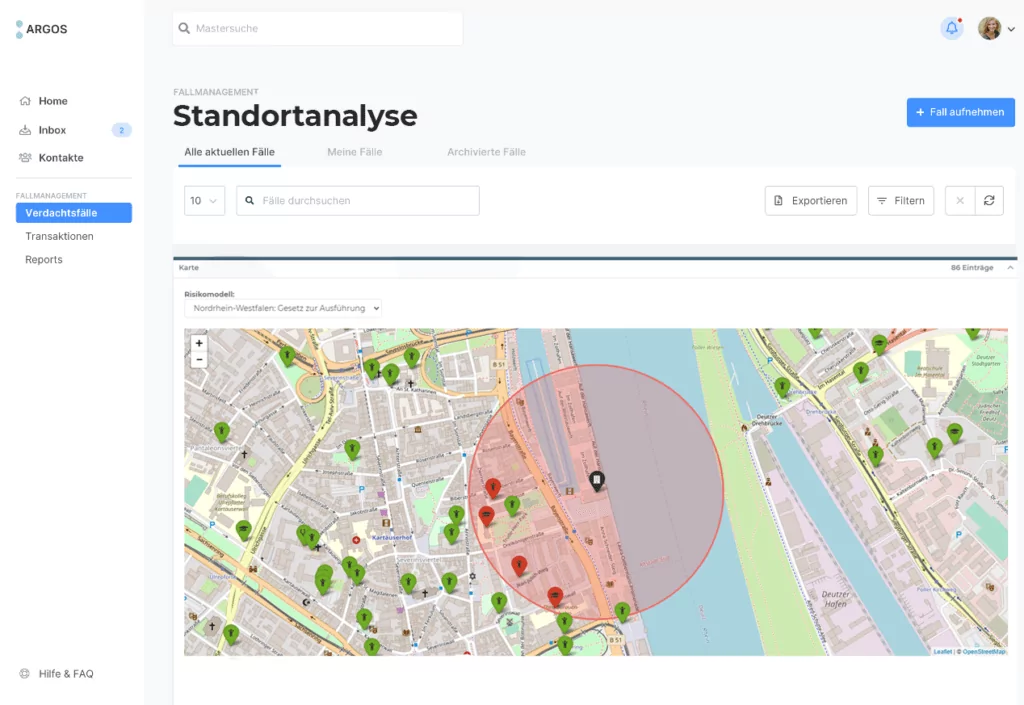
Task: Open Transaktionen in the sidebar
Action: [59, 236]
